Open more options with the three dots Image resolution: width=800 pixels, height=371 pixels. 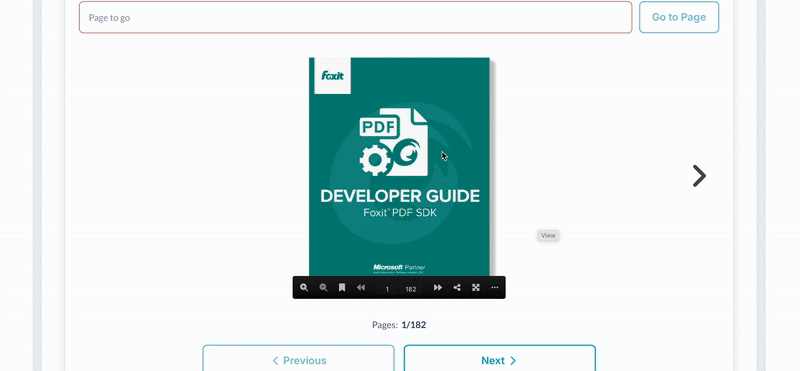[x=494, y=288]
